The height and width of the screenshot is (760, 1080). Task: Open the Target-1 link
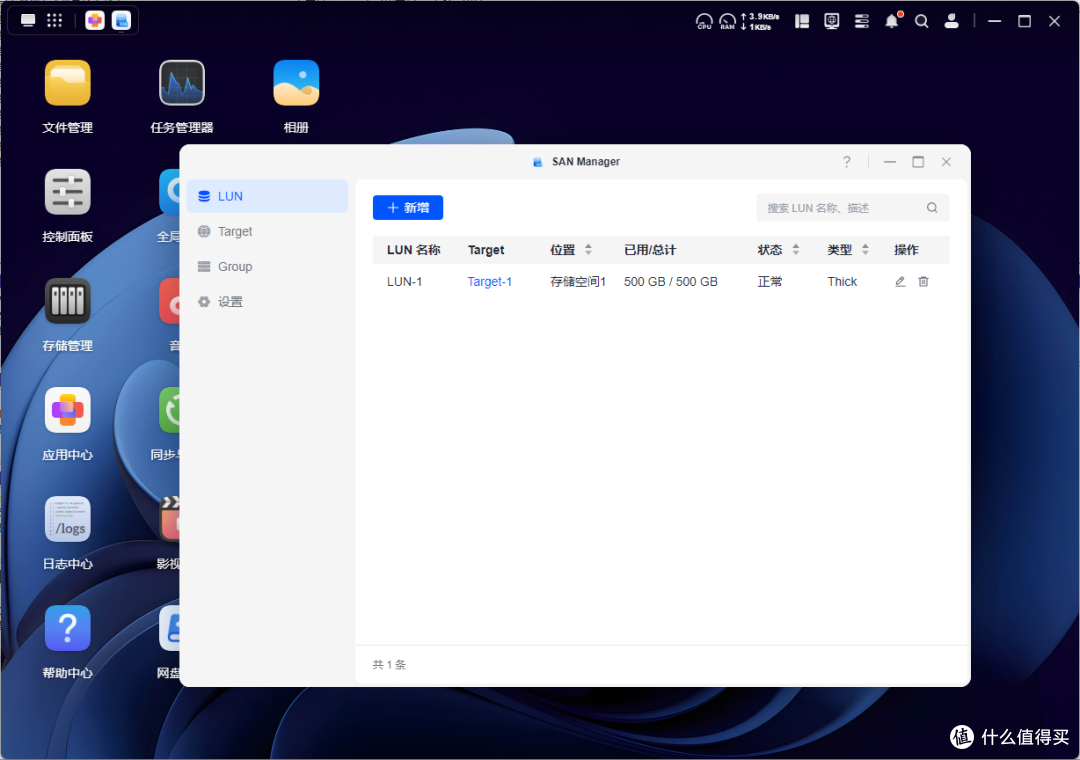[x=489, y=282]
